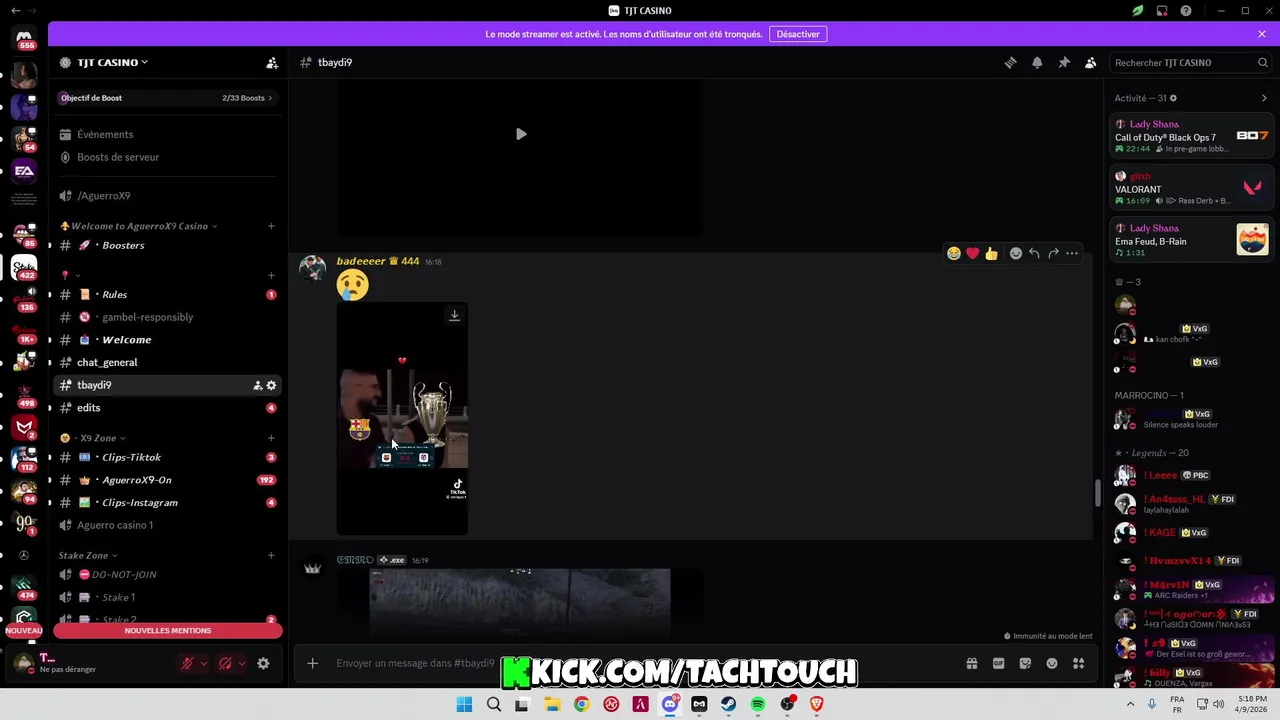Open the apps launcher icon

(x=1078, y=663)
